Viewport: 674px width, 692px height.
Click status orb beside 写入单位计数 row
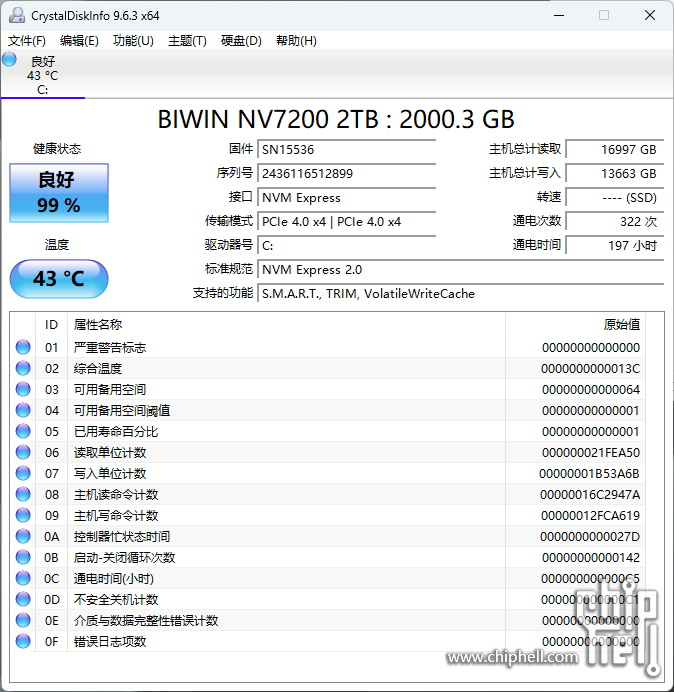coord(23,473)
